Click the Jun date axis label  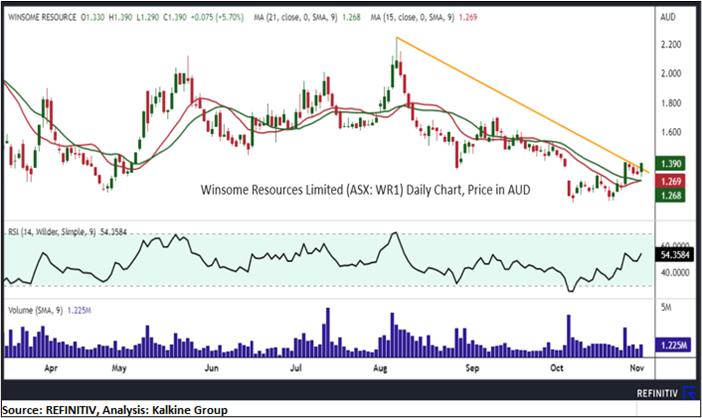pos(211,368)
